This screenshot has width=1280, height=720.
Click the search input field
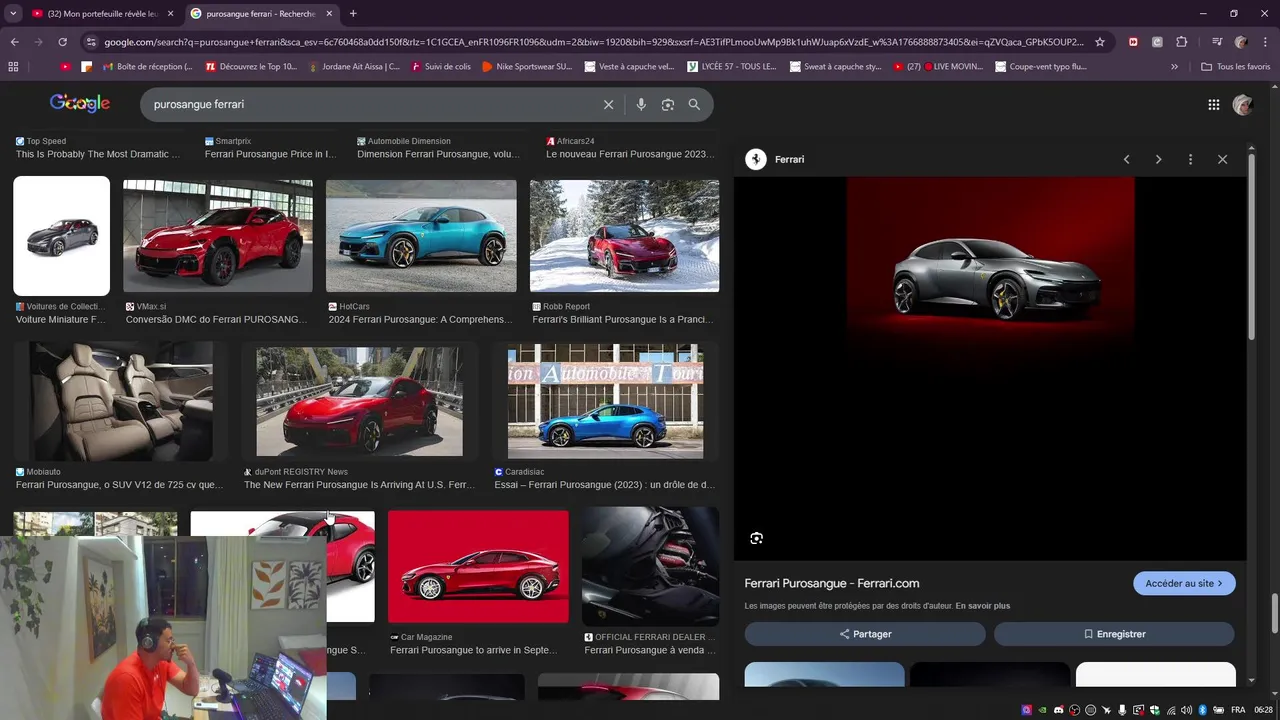click(370, 104)
